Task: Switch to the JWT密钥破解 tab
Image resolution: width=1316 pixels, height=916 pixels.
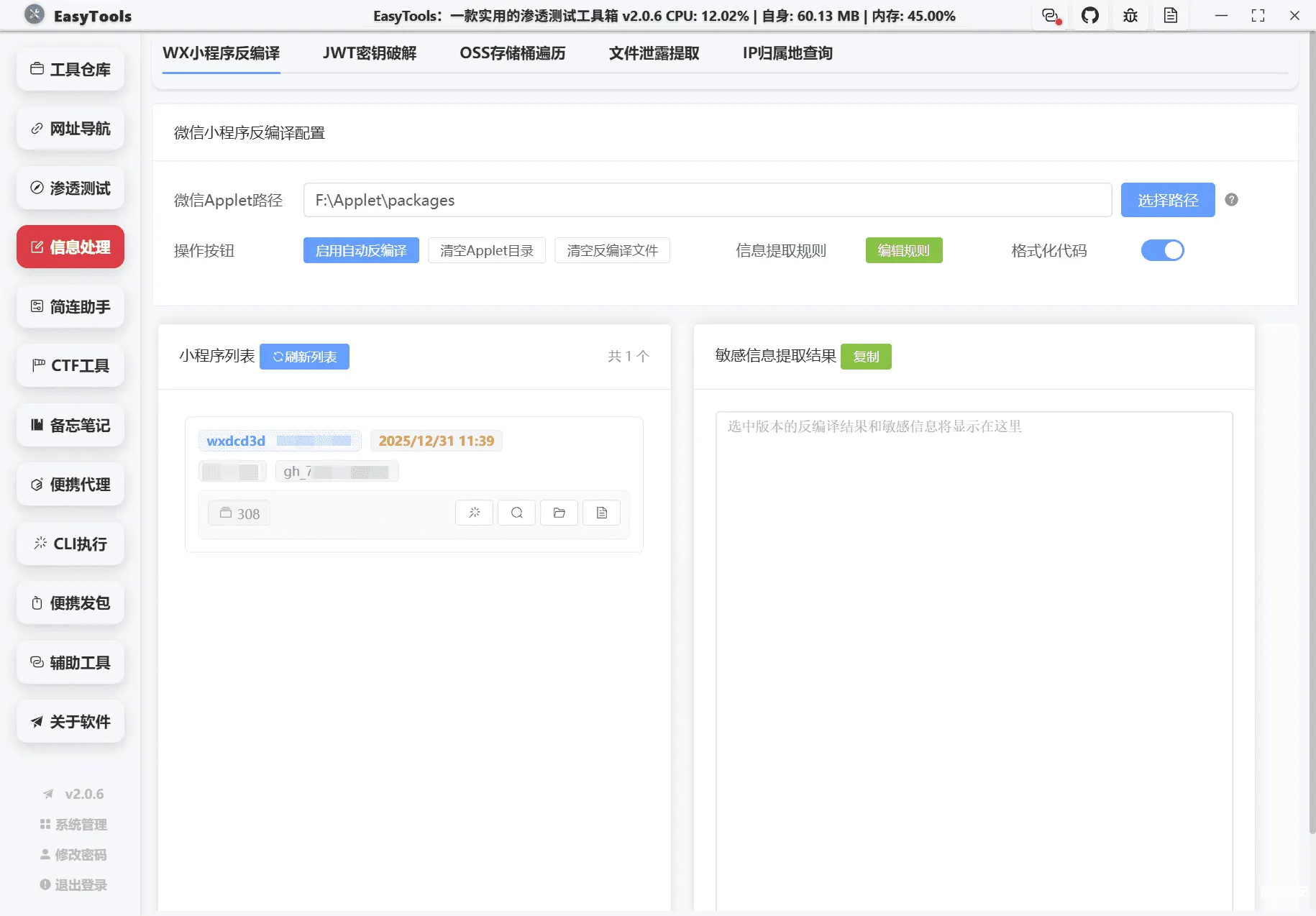Action: coord(370,52)
